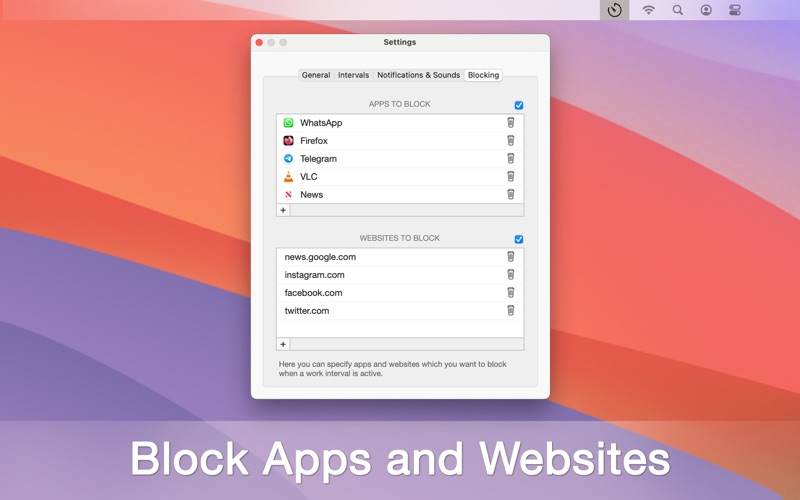Select the Telegram row text

tap(318, 159)
